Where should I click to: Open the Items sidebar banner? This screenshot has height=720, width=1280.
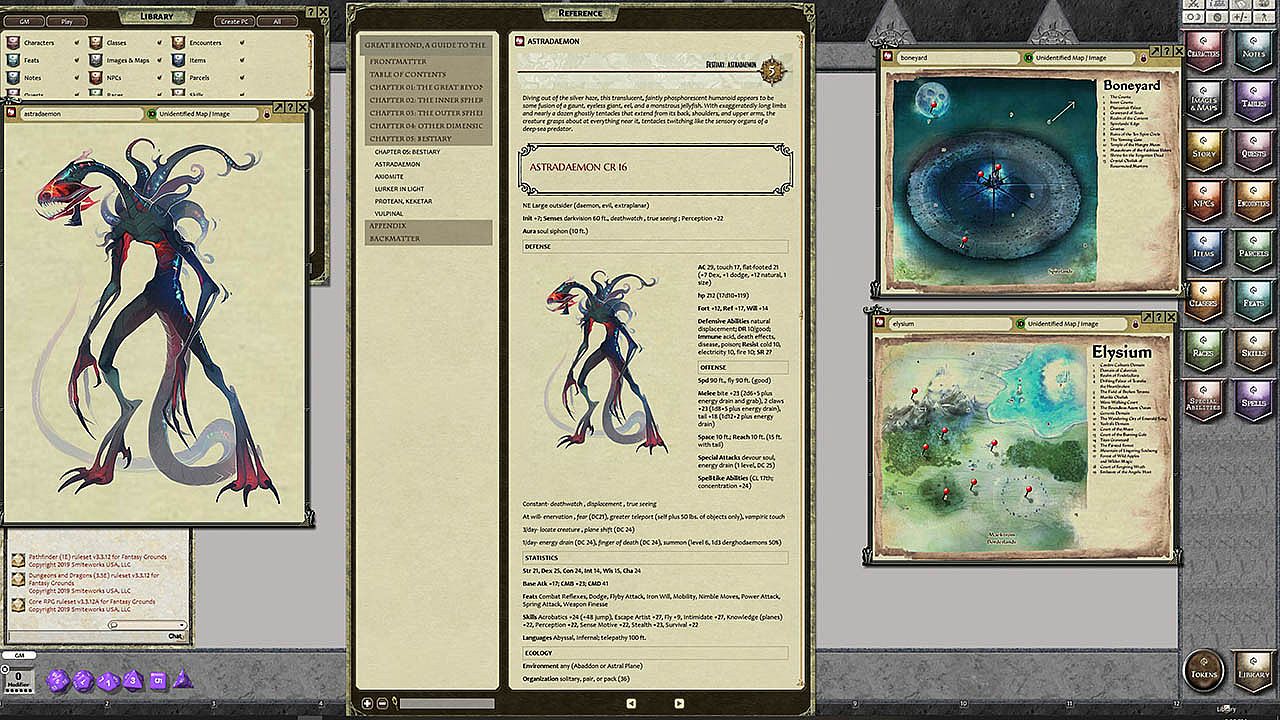coord(1204,251)
